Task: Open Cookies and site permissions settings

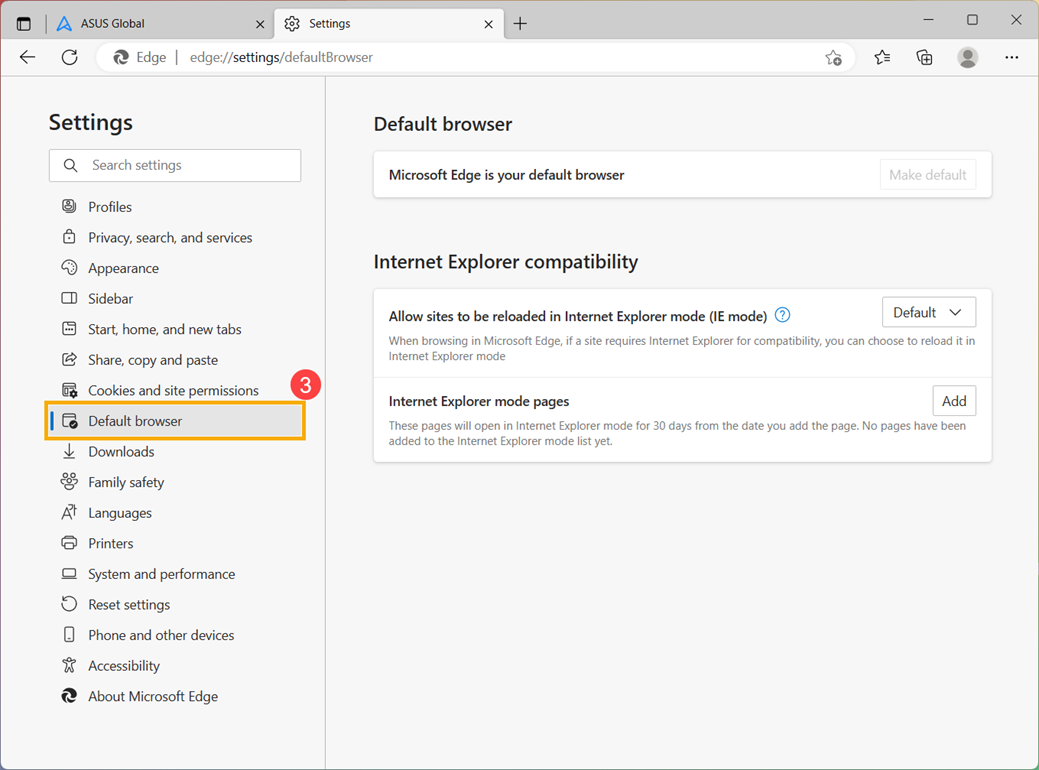Action: [x=172, y=390]
